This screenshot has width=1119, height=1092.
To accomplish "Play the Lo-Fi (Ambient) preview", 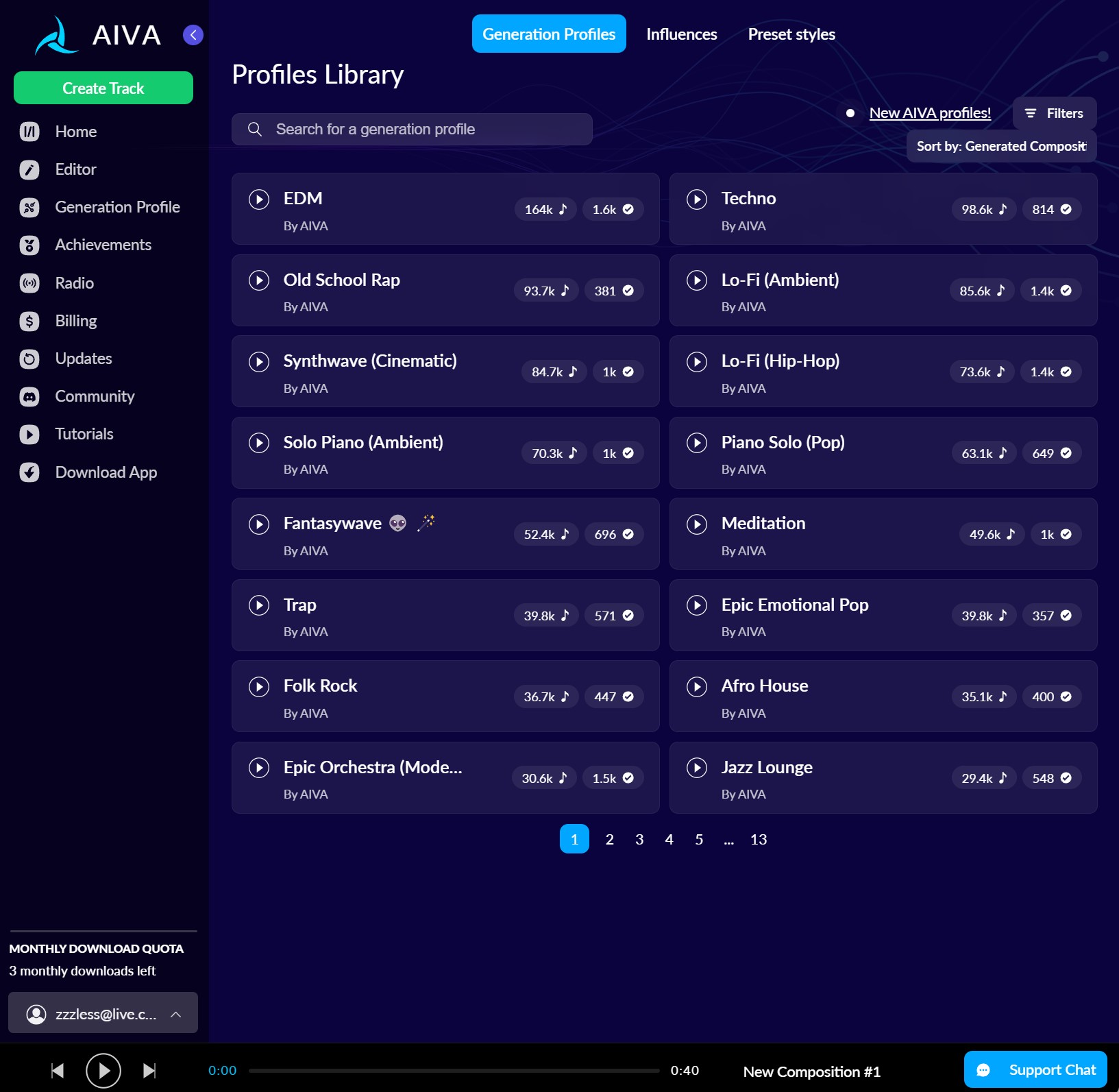I will pos(697,280).
